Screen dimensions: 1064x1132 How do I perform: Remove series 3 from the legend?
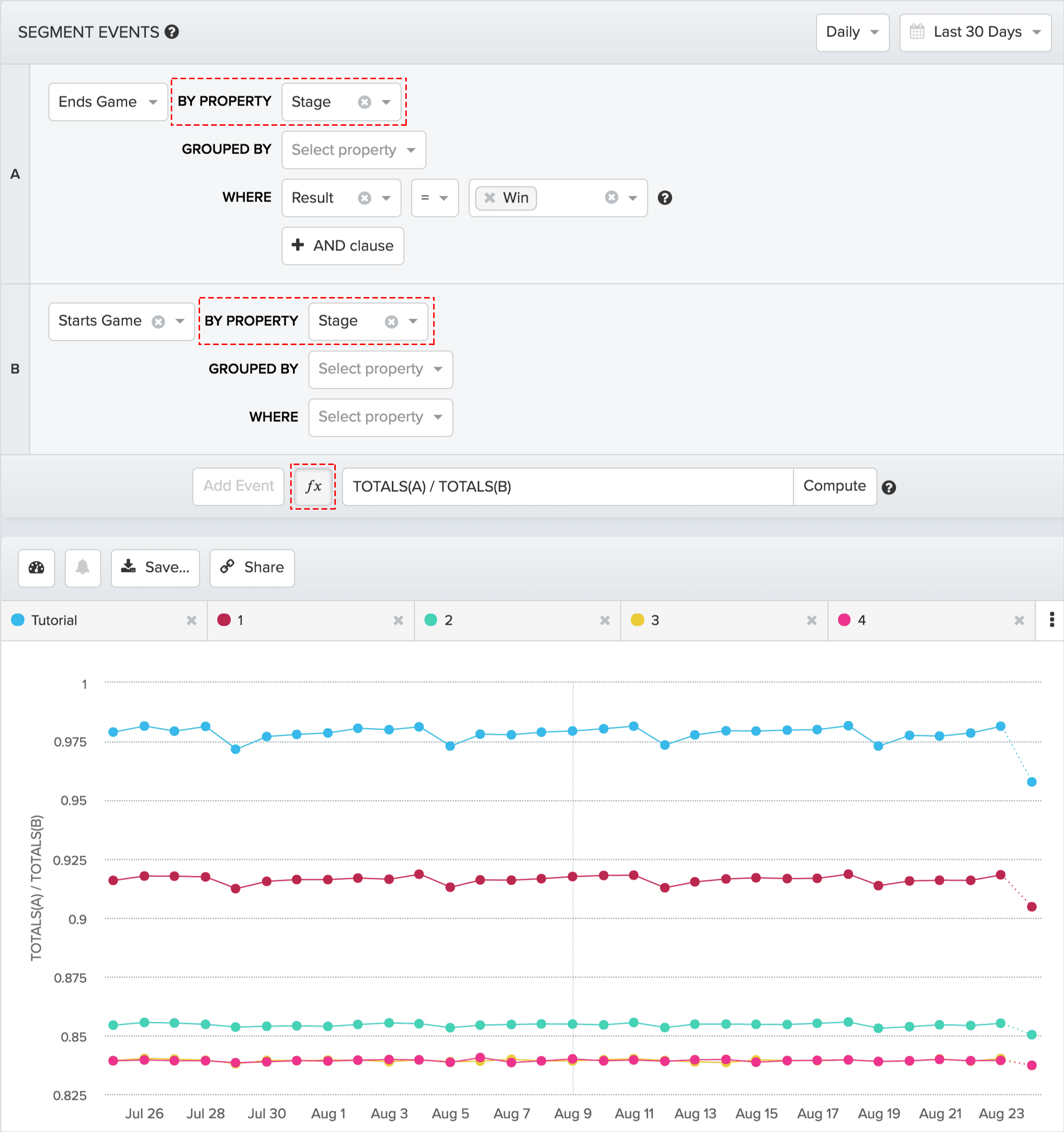[x=811, y=620]
